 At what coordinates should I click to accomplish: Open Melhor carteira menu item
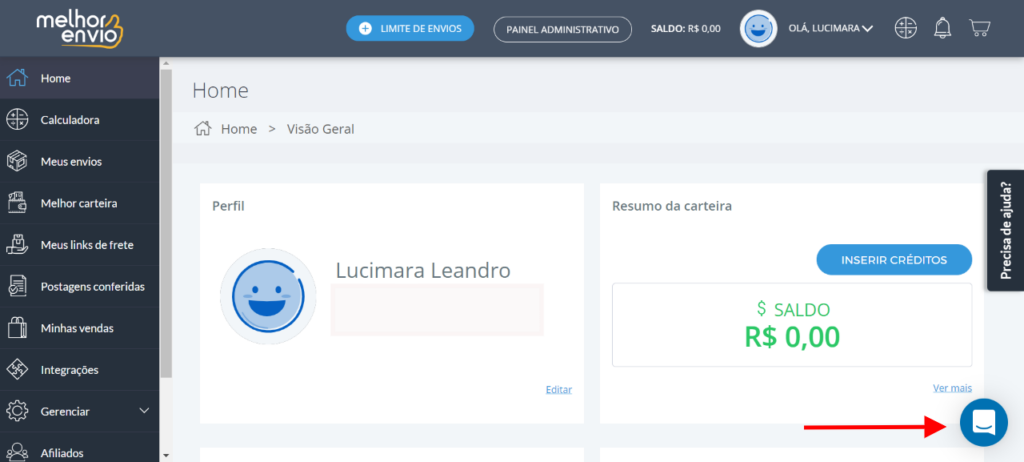point(80,203)
